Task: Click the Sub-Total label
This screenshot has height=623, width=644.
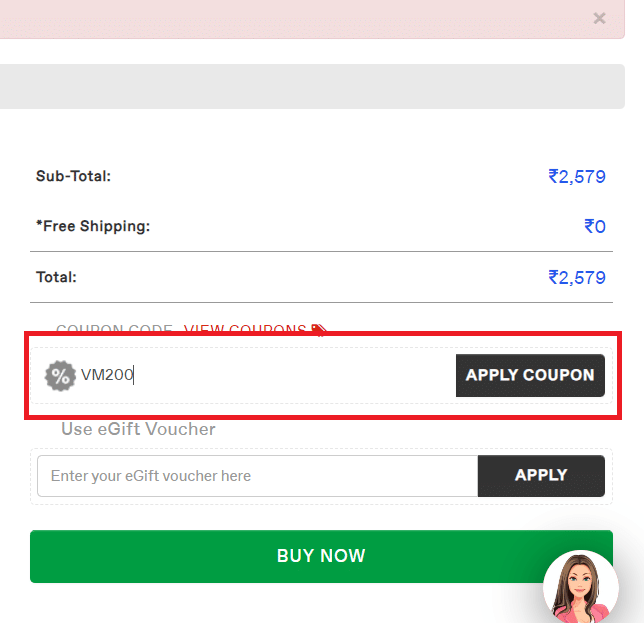Action: tap(73, 176)
